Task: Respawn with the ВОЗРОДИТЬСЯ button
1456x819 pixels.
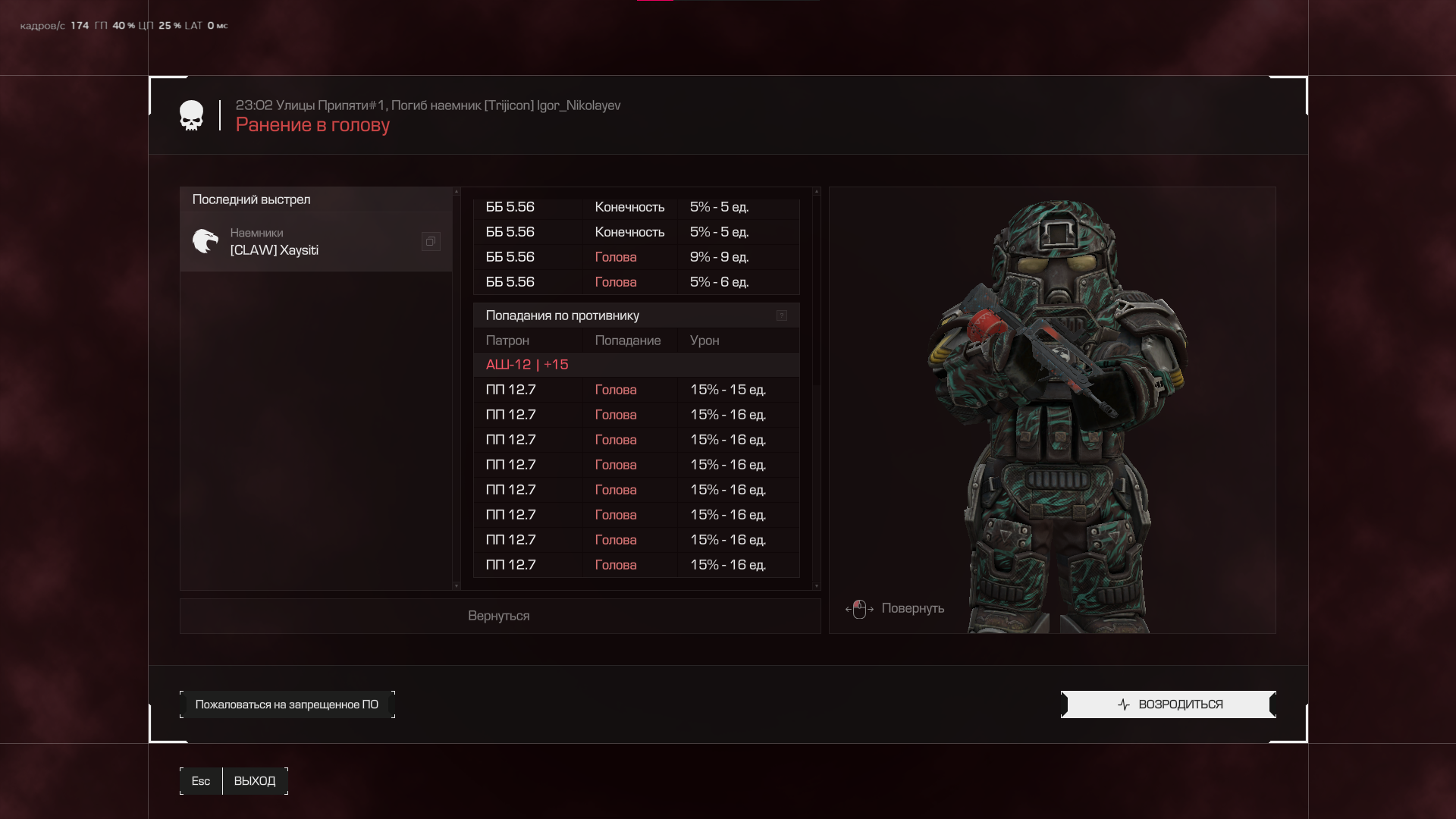Action: [1168, 704]
